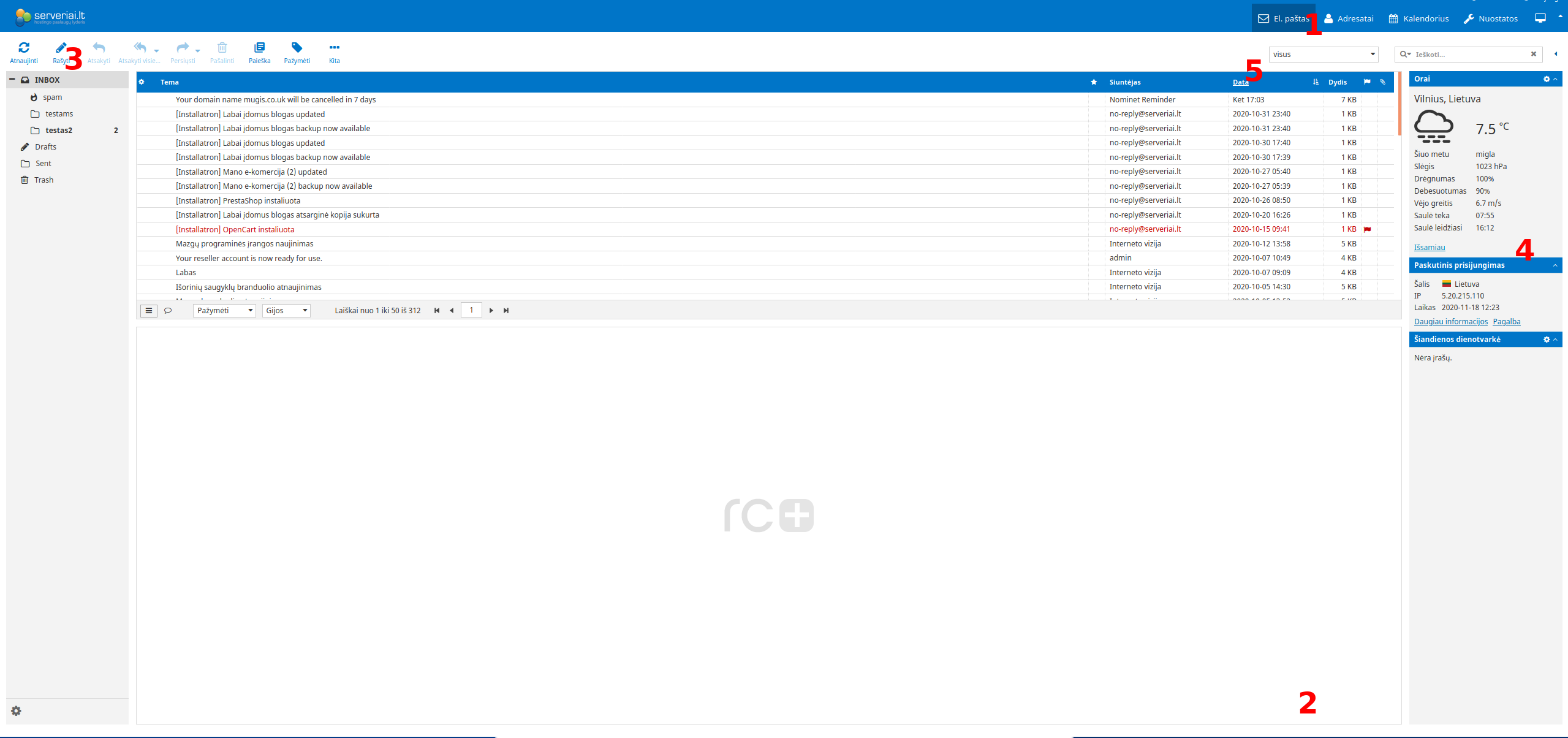Open the Kita more actions icon
Image resolution: width=1568 pixels, height=738 pixels.
(x=334, y=48)
